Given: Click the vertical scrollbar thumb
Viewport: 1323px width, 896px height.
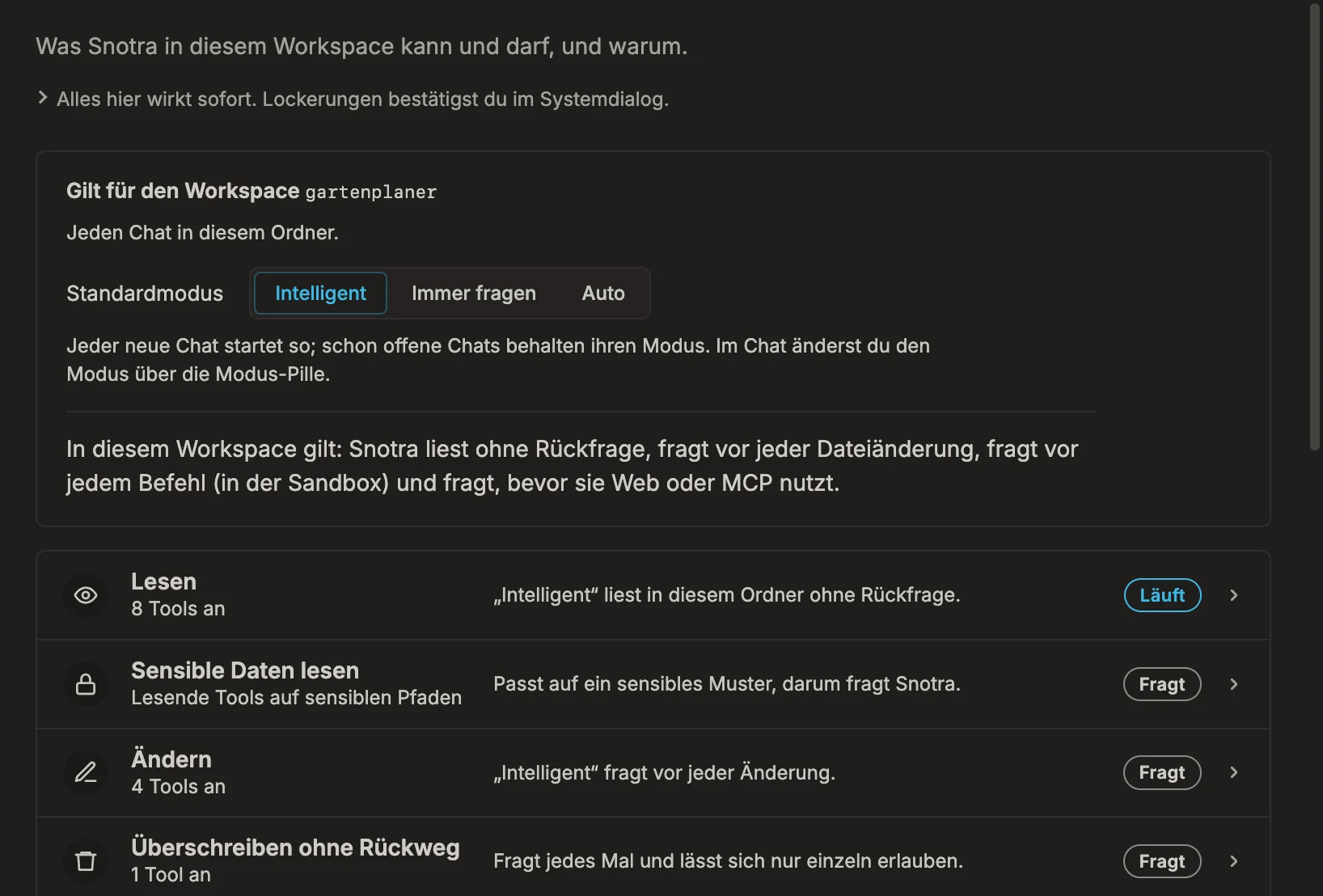Looking at the screenshot, I should (x=1316, y=226).
